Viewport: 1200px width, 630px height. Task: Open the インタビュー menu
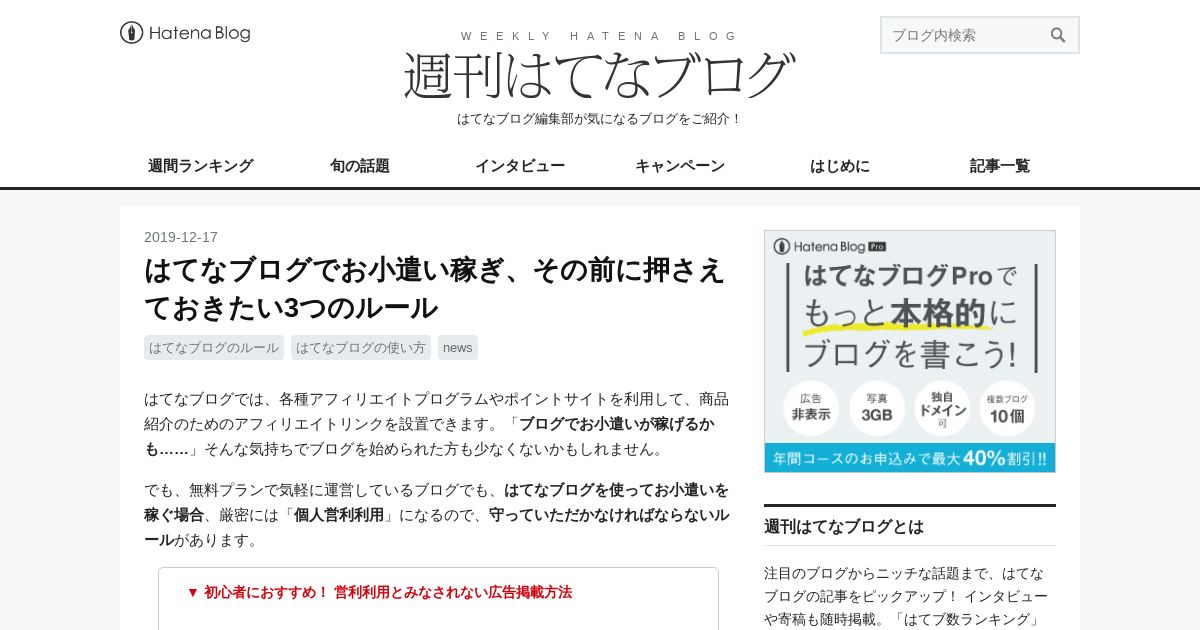520,166
